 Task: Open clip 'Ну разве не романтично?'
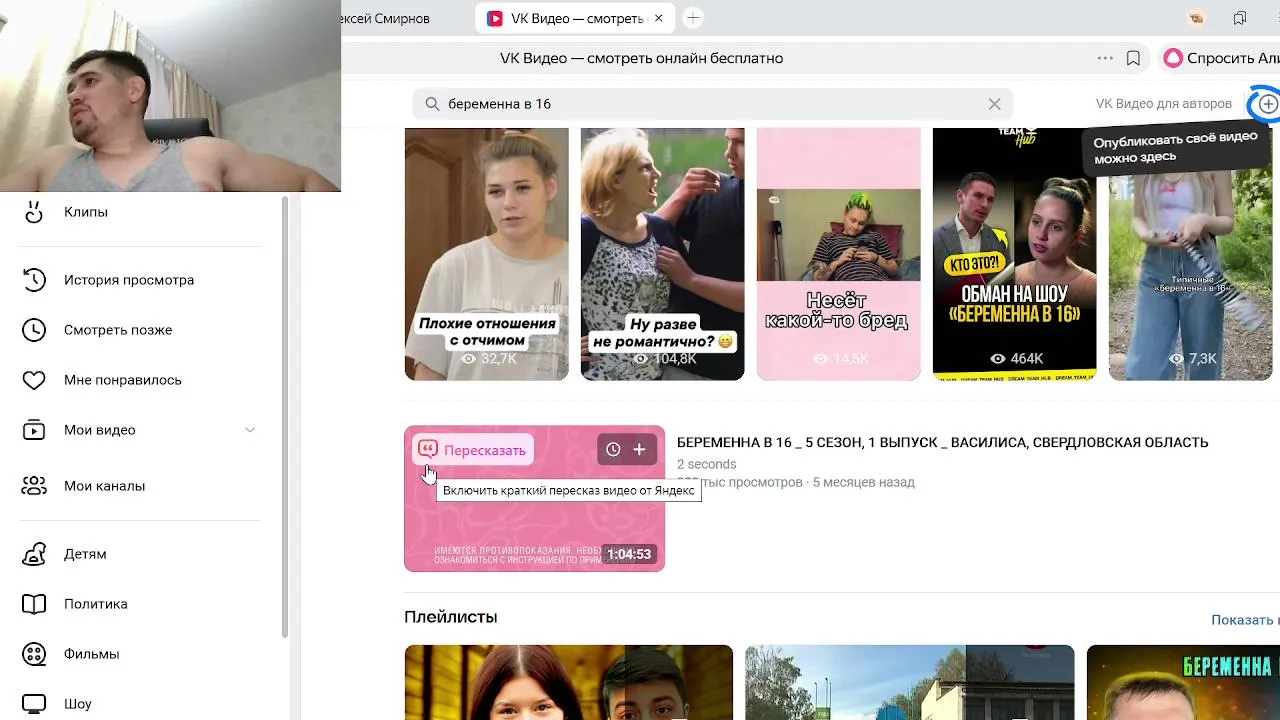click(662, 254)
